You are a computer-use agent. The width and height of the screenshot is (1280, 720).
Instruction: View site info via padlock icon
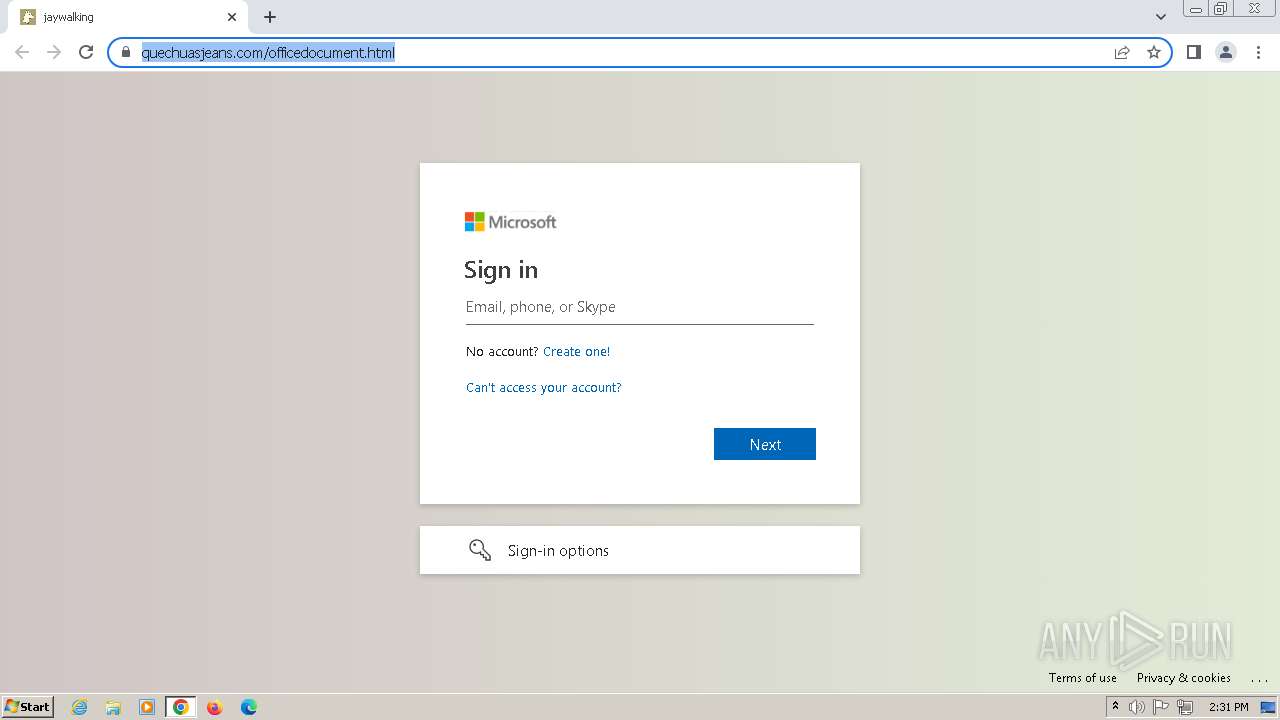(126, 52)
